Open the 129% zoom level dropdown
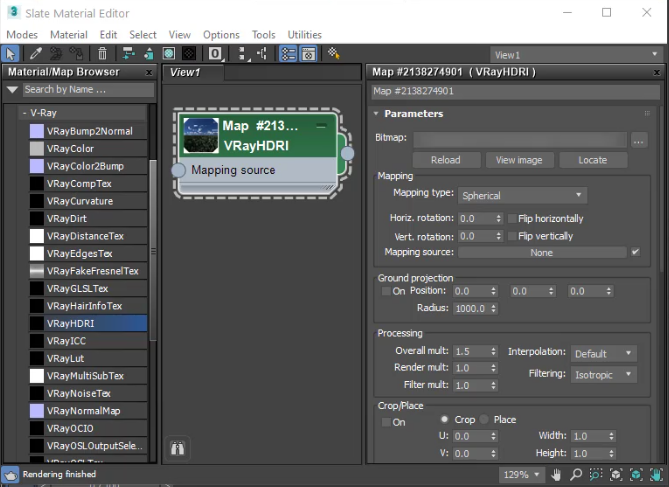Image resolution: width=669 pixels, height=487 pixels. 521,474
